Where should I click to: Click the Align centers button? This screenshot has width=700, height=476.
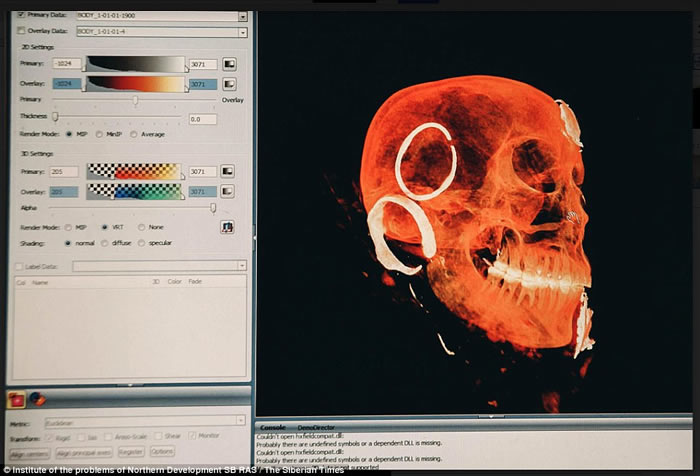[30, 453]
